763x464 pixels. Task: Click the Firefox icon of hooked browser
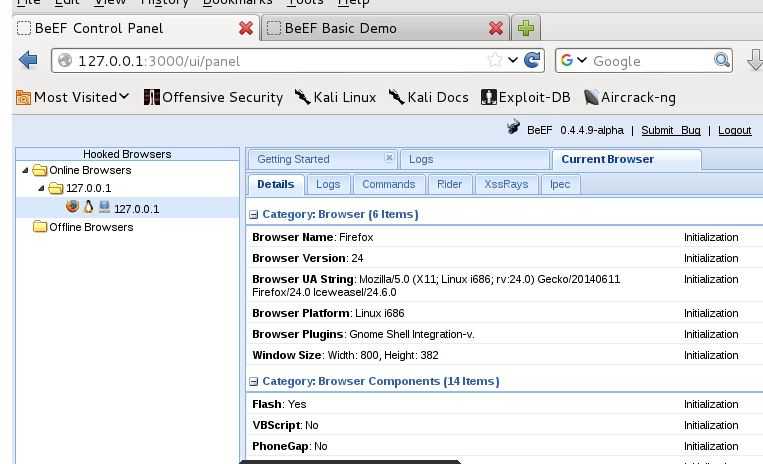click(72, 206)
